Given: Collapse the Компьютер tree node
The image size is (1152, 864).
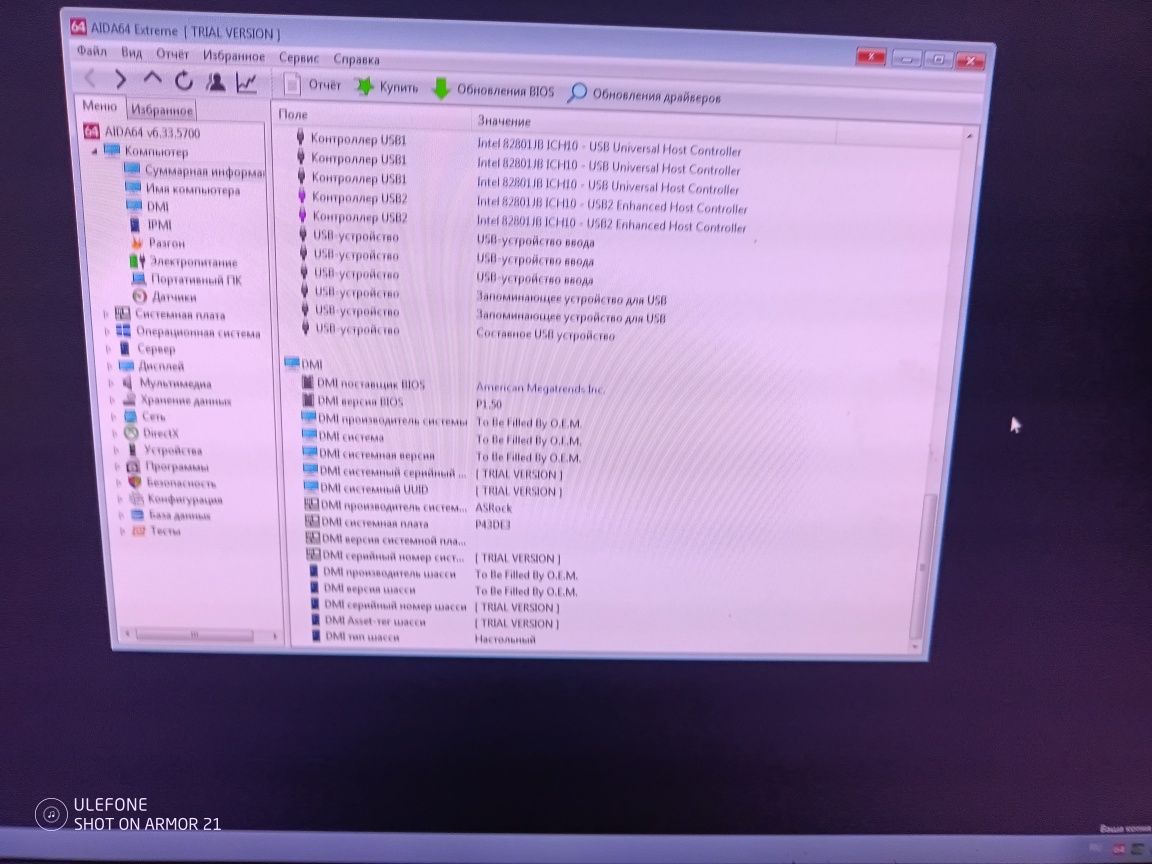Looking at the screenshot, I should pos(95,151).
